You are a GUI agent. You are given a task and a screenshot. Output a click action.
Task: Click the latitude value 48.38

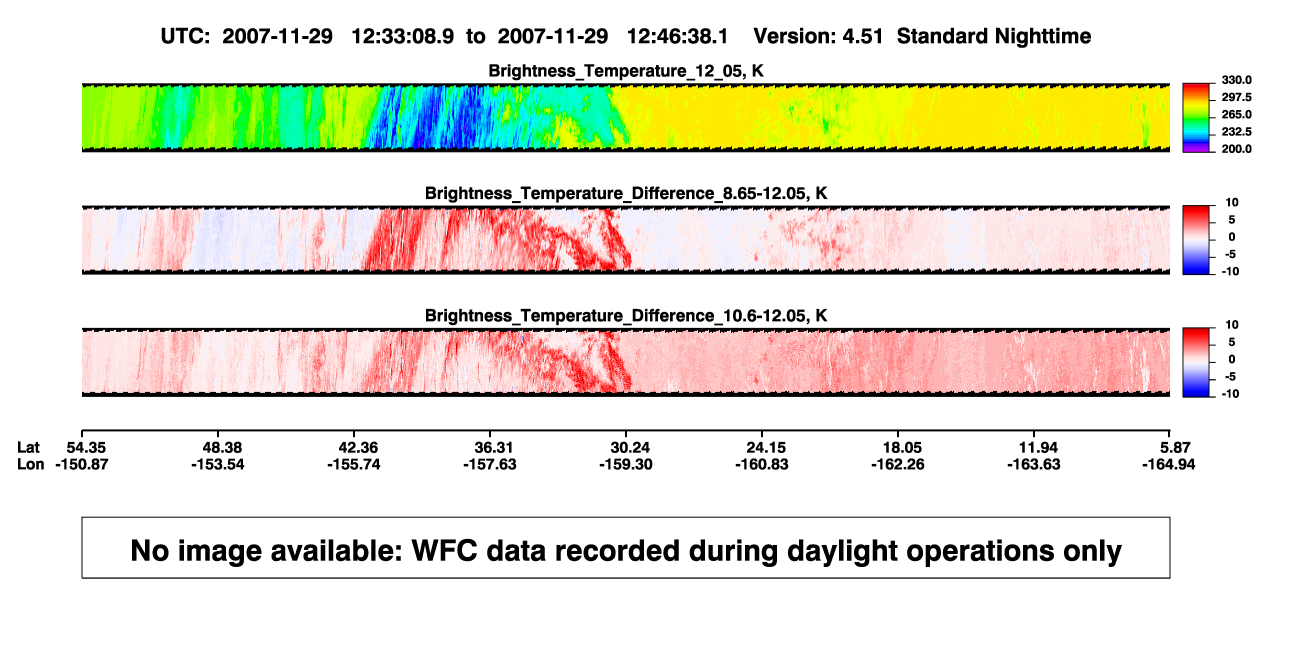click(x=219, y=447)
